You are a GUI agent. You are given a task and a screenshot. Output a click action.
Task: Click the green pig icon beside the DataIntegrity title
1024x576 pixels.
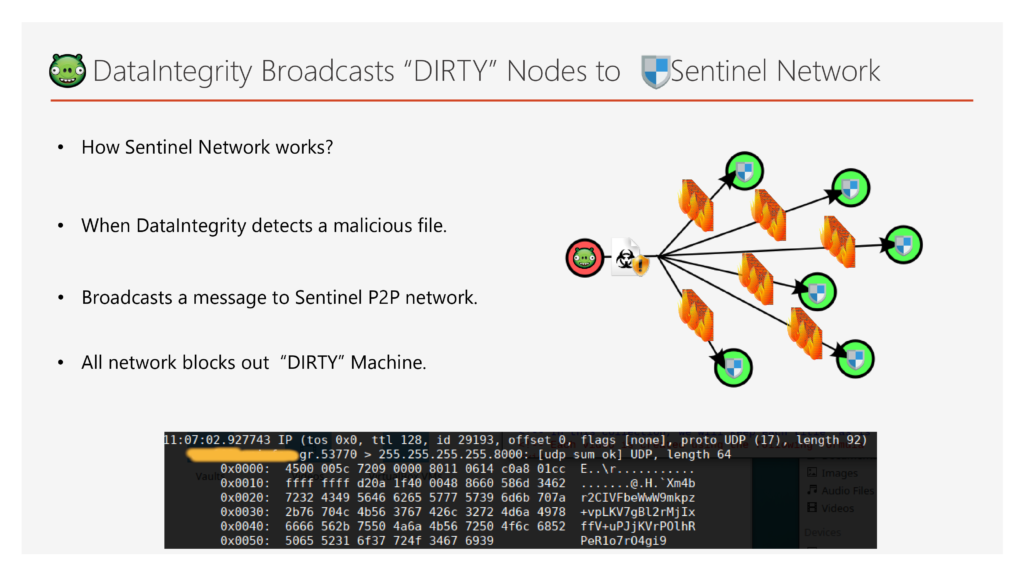67,71
